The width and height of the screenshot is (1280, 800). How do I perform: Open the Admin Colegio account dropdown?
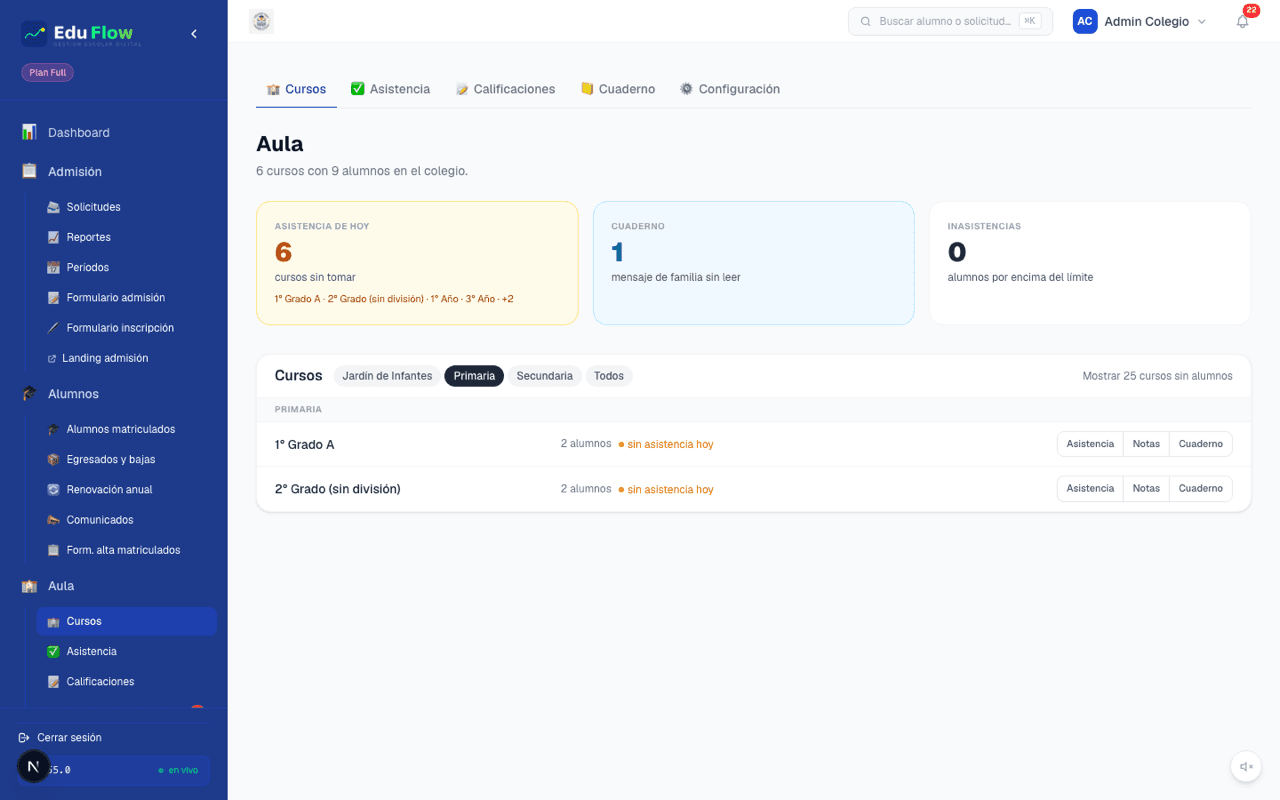pos(1140,21)
